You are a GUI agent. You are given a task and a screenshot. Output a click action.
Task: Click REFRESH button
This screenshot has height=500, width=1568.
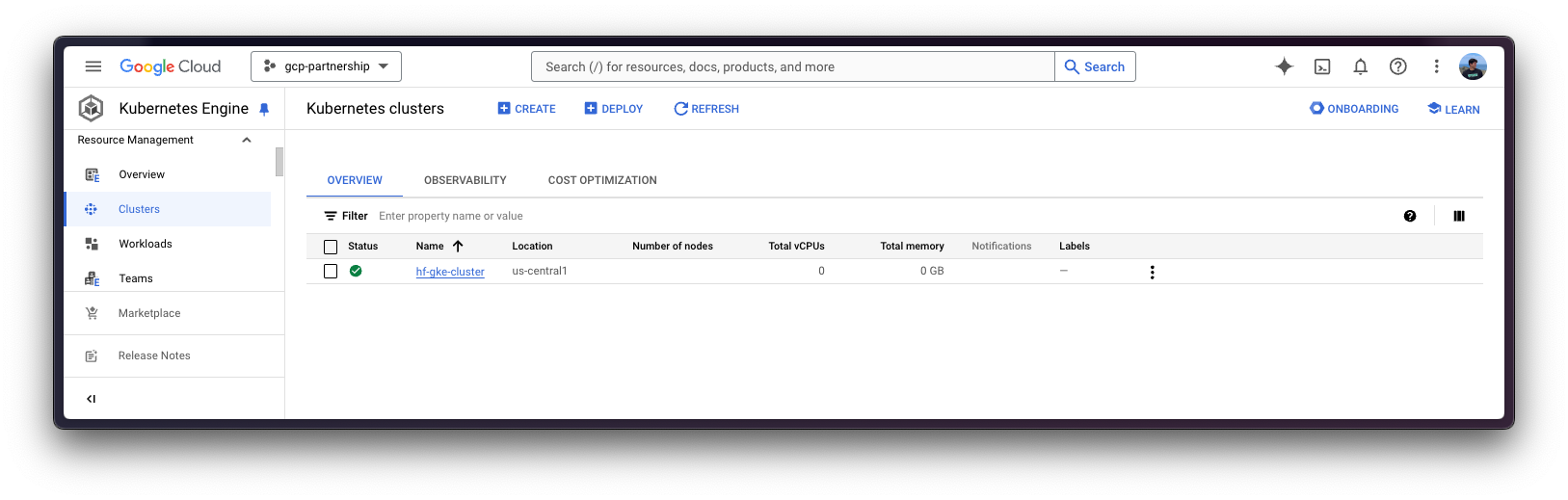(706, 109)
